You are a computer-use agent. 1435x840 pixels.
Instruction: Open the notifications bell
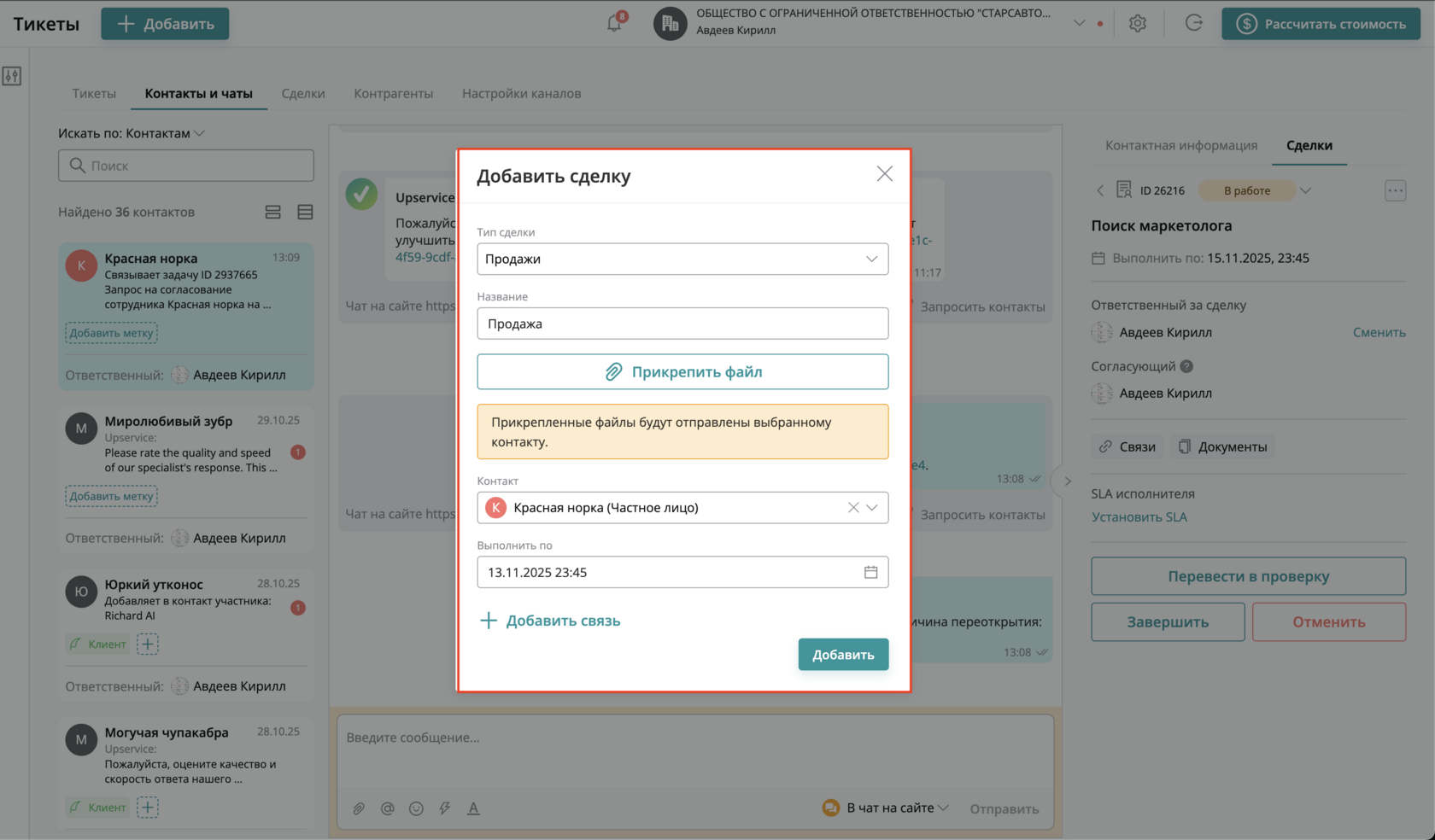pos(614,23)
